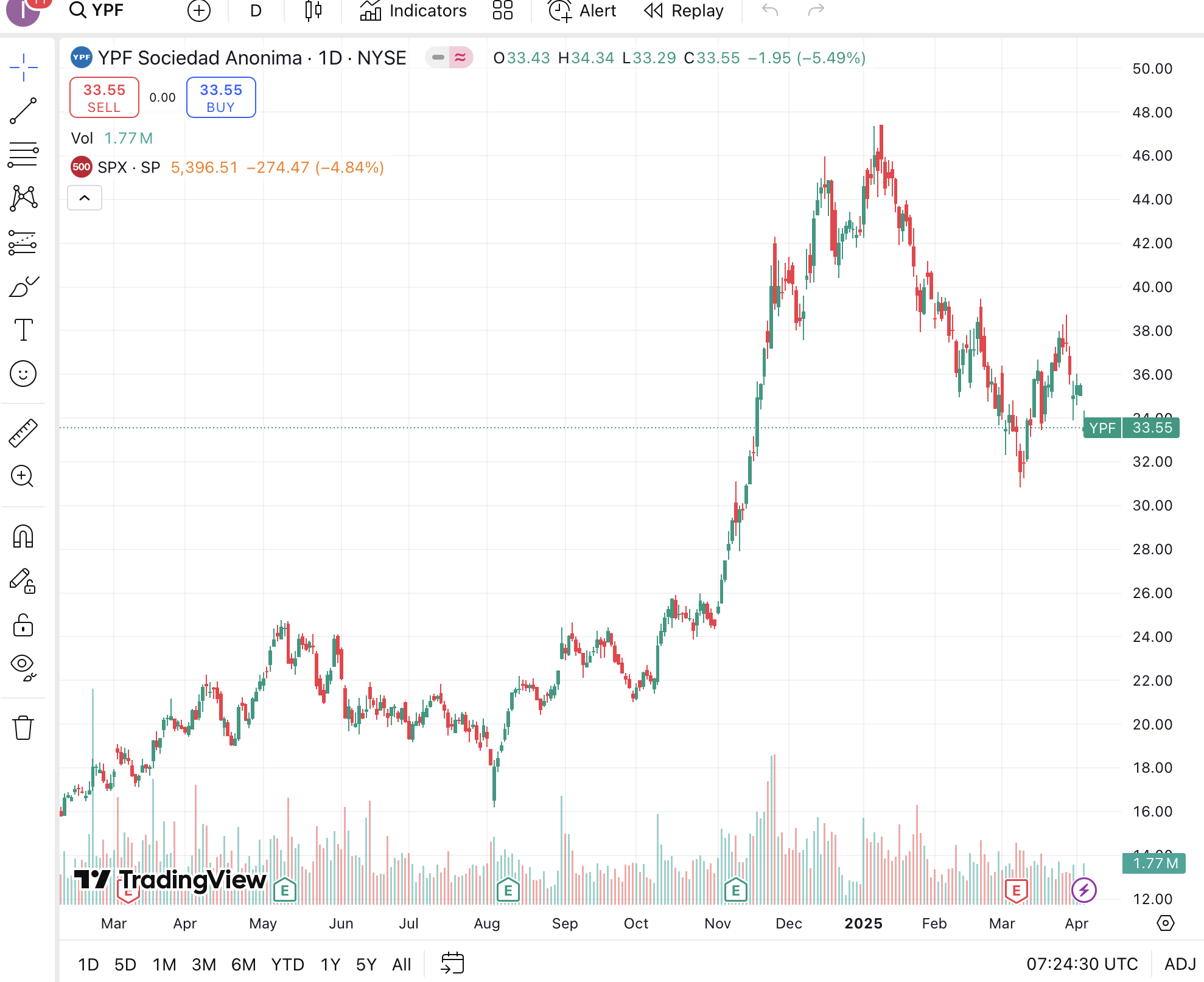Click the redo arrow
Screen dimensions: 1204x982
[x=816, y=10]
